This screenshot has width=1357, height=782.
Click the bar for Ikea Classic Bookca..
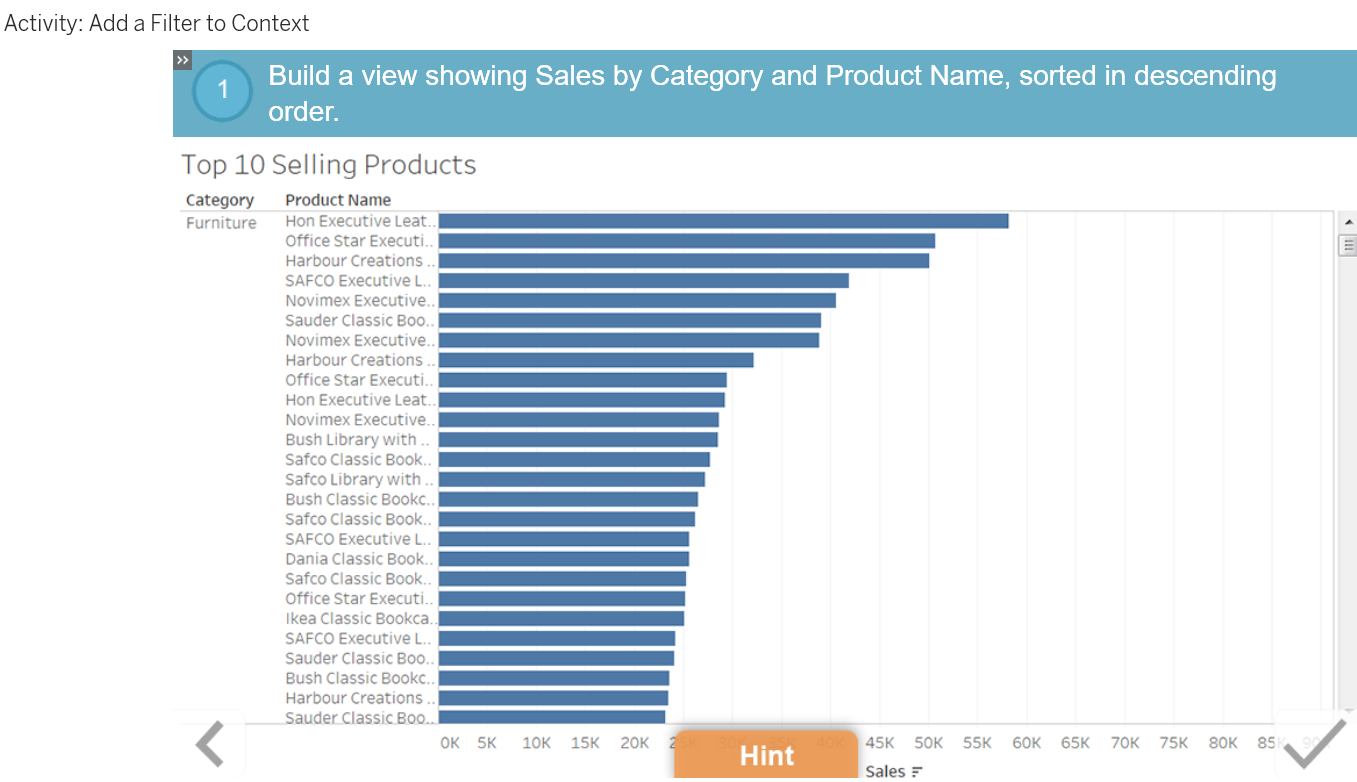pos(561,619)
